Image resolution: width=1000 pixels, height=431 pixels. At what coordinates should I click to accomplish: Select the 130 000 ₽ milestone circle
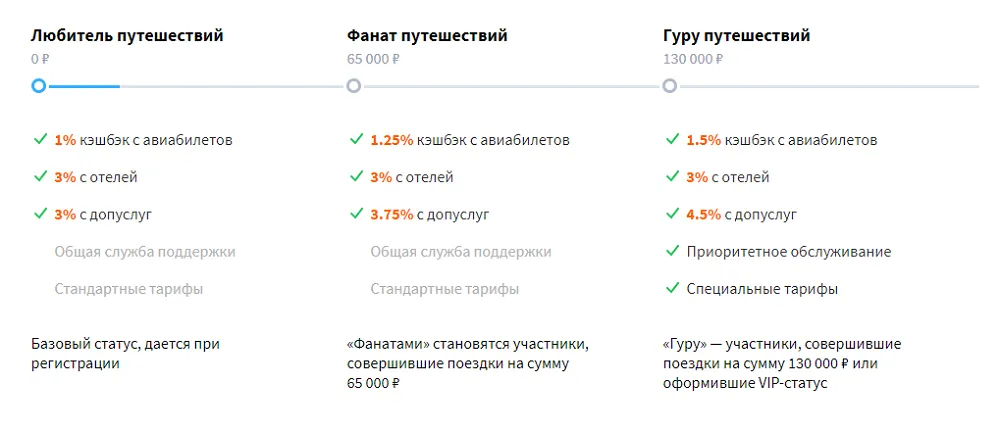(x=670, y=86)
